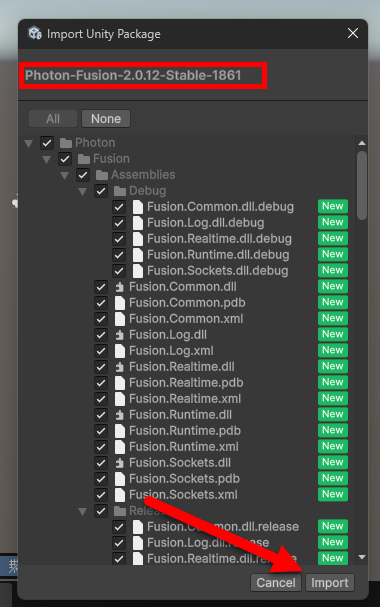
Task: Uncheck the Photon folder checkbox
Action: [x=47, y=143]
